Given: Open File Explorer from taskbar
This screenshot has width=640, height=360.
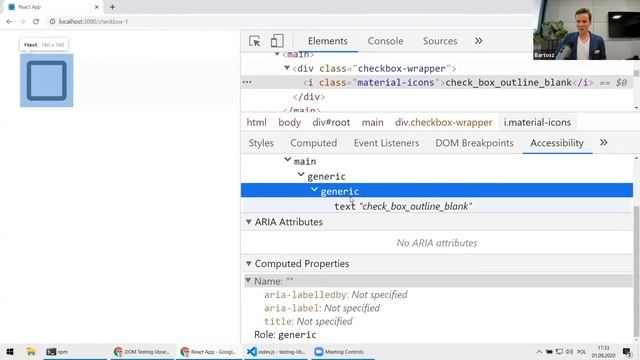Looking at the screenshot, I should (x=31, y=351).
